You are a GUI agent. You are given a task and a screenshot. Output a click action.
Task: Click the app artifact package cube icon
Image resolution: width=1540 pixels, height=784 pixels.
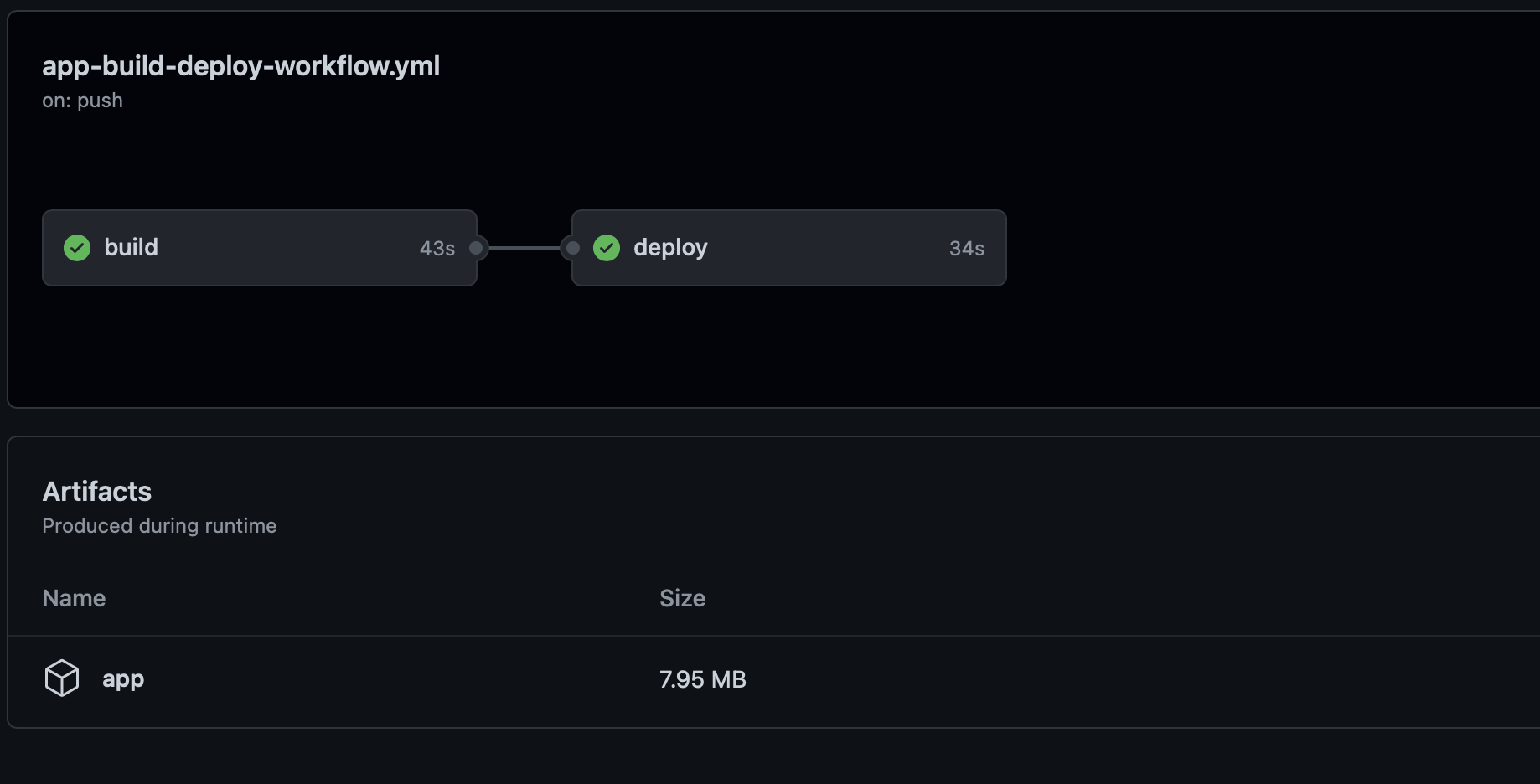(62, 678)
